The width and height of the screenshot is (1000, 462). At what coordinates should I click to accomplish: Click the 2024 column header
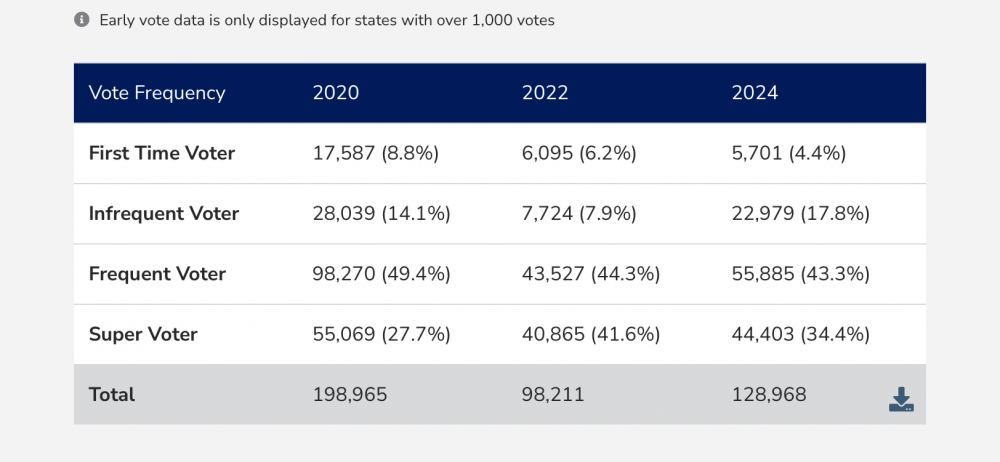pos(755,93)
